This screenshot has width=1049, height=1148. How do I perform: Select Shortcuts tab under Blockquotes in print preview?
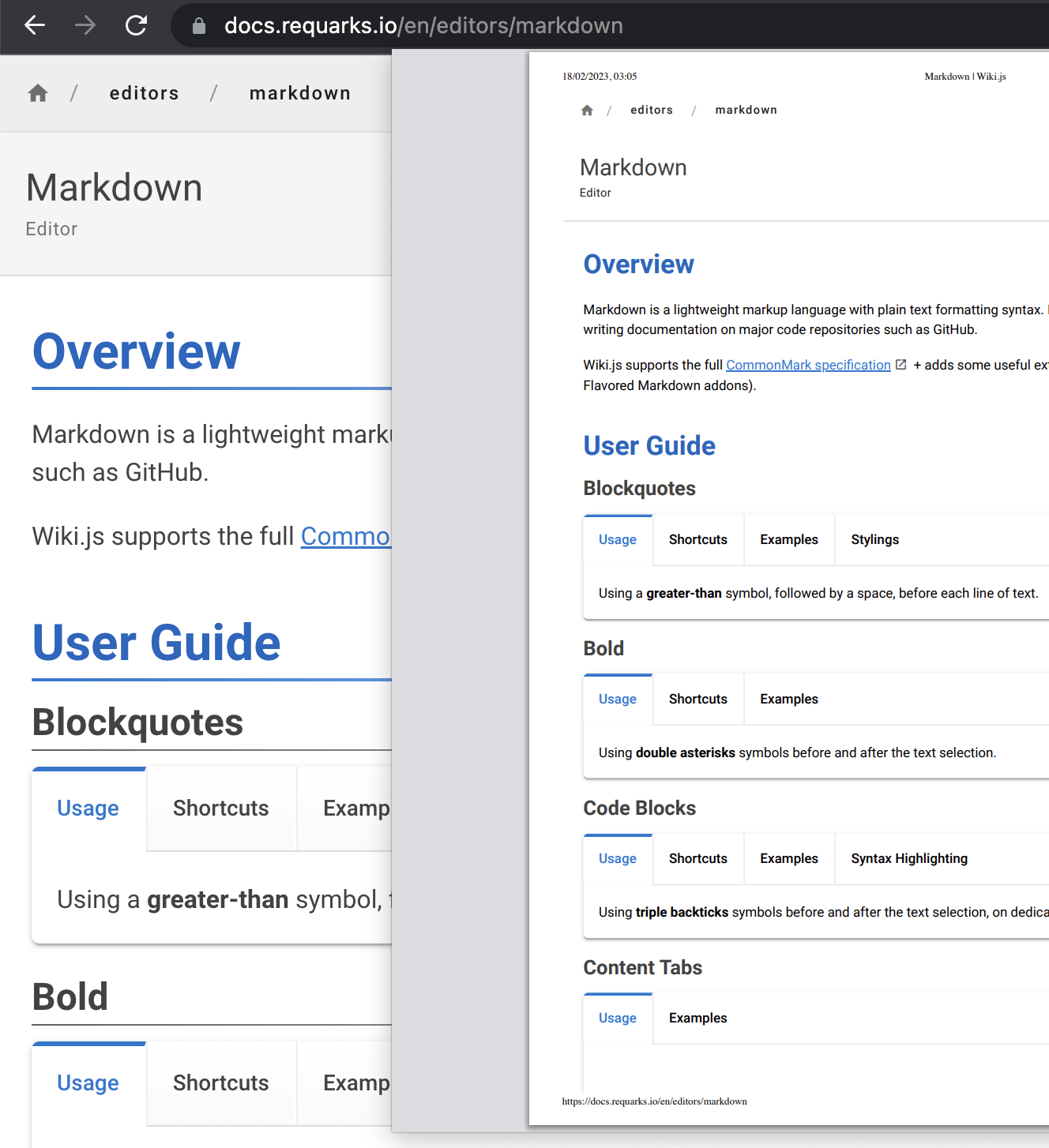pos(698,540)
